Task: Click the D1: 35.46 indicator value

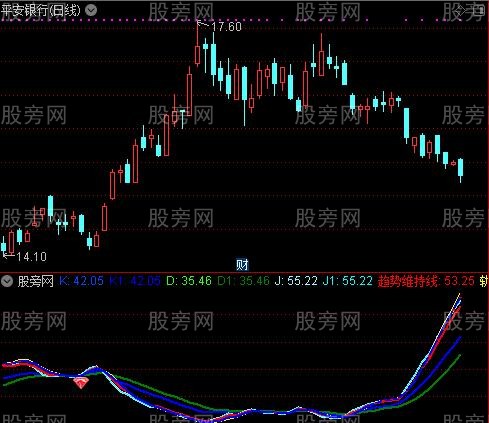Action: (x=243, y=281)
